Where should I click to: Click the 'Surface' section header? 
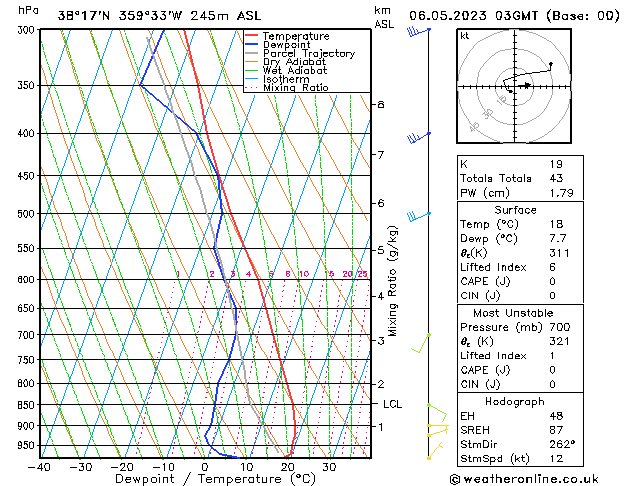[x=515, y=210]
